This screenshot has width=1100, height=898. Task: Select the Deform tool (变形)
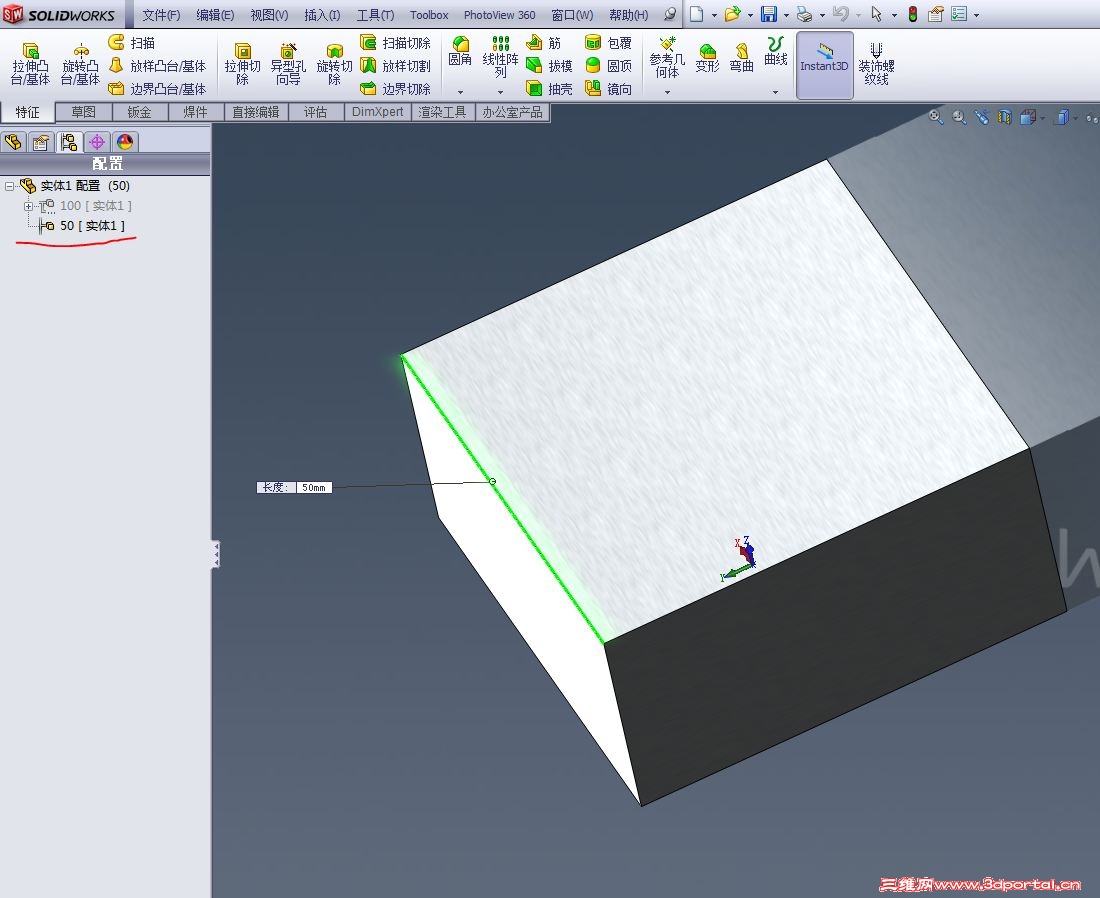pyautogui.click(x=707, y=58)
